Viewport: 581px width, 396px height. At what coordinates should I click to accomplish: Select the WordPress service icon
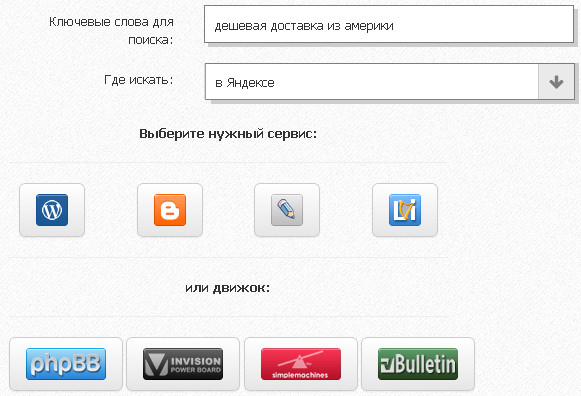[52, 210]
